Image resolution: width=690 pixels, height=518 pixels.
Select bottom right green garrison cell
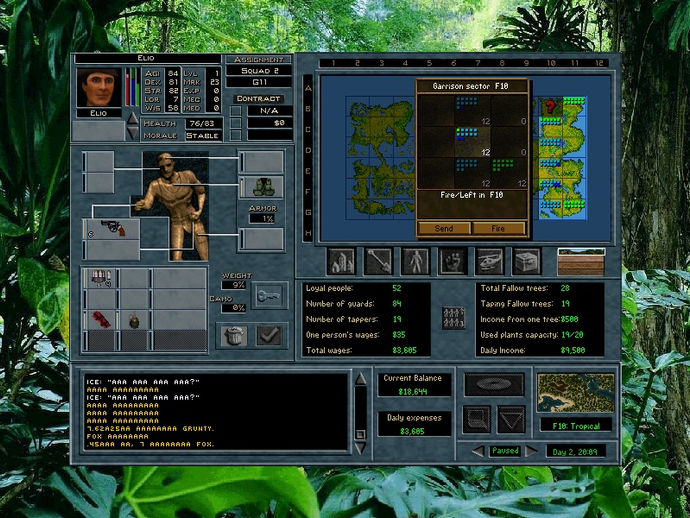(509, 173)
